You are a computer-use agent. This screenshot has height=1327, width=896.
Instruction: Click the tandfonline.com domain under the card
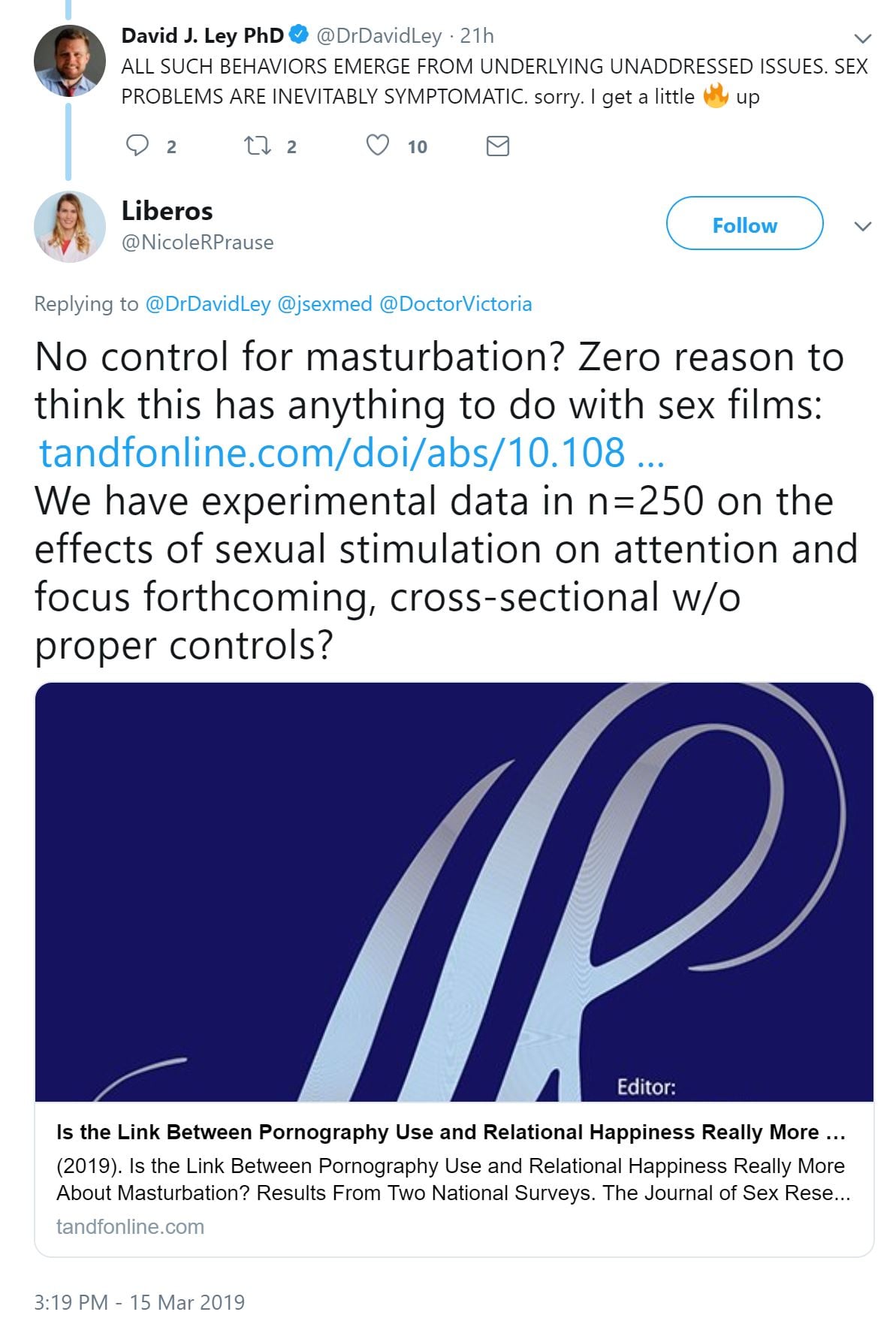(x=130, y=1226)
